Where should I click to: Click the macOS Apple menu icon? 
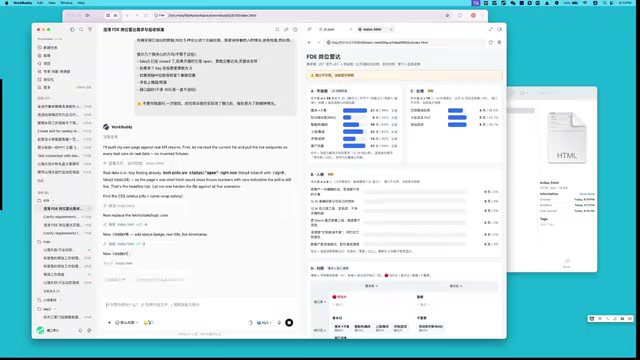pyautogui.click(x=6, y=2)
